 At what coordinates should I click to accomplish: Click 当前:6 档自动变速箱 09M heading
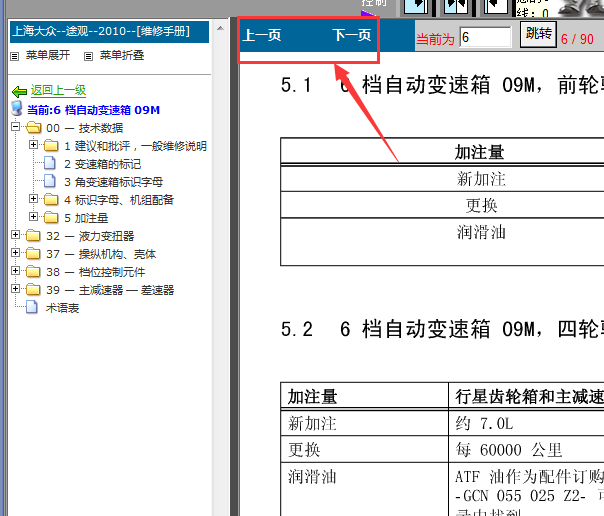tap(93, 110)
